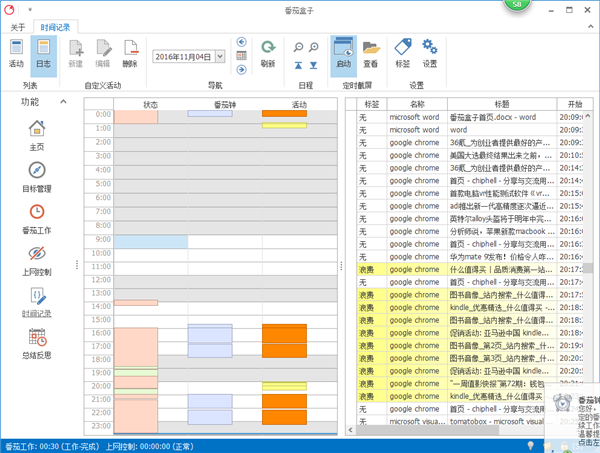600x453 pixels.
Task: Switch list view to 活动
Action: point(16,52)
